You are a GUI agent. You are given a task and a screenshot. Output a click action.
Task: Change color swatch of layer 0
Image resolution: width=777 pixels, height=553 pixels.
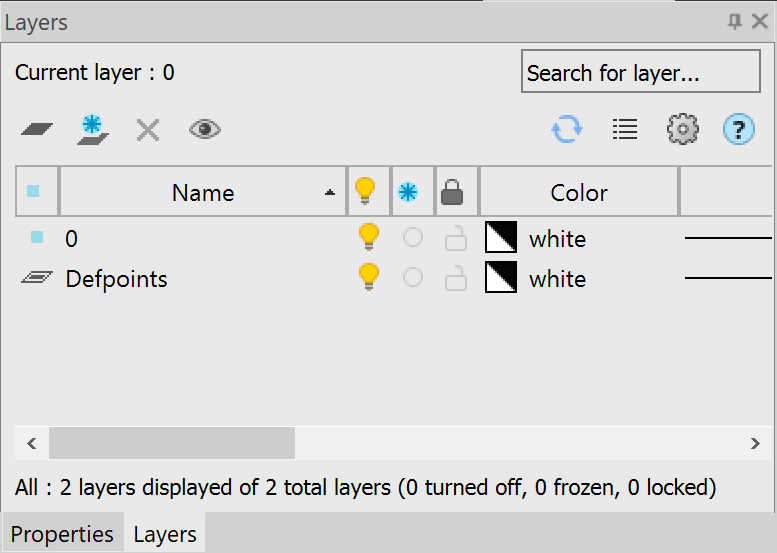point(500,238)
